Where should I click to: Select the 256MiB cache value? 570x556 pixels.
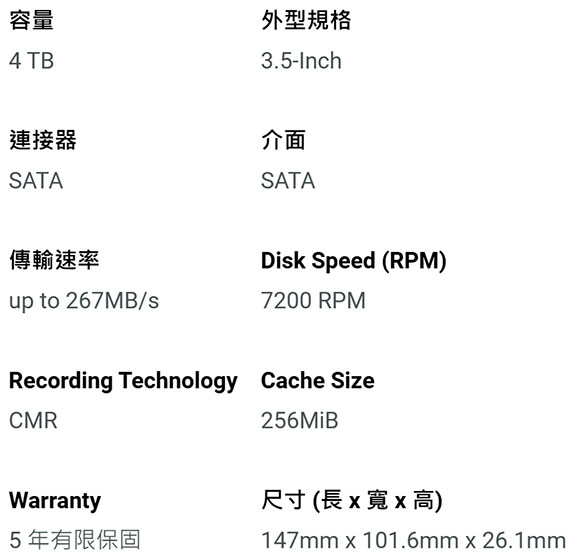click(x=300, y=421)
